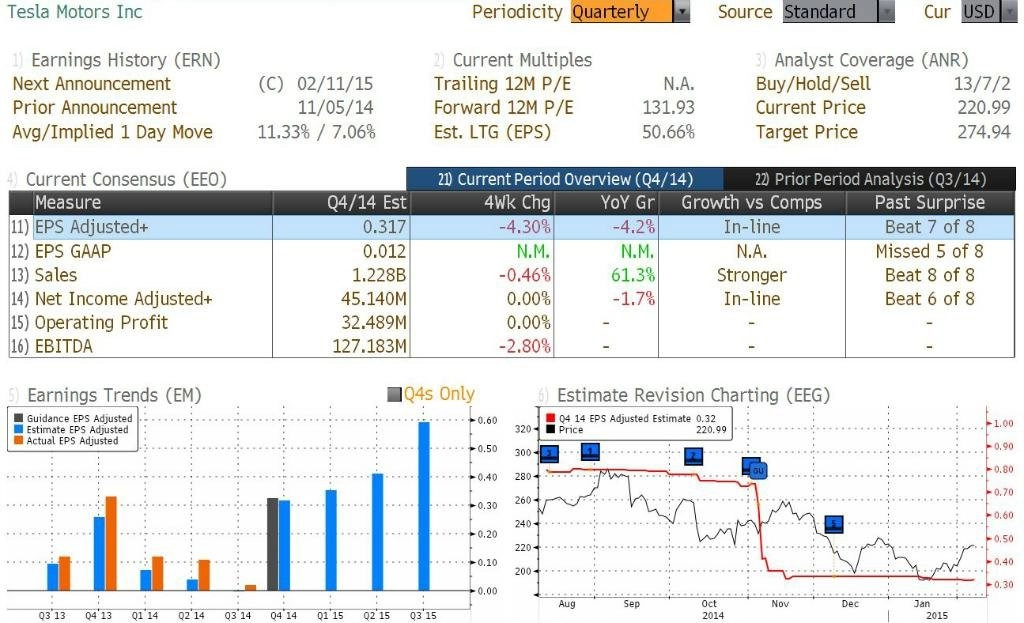1024x623 pixels.
Task: Click the Sales YoY growth 61.3%
Action: click(x=633, y=275)
